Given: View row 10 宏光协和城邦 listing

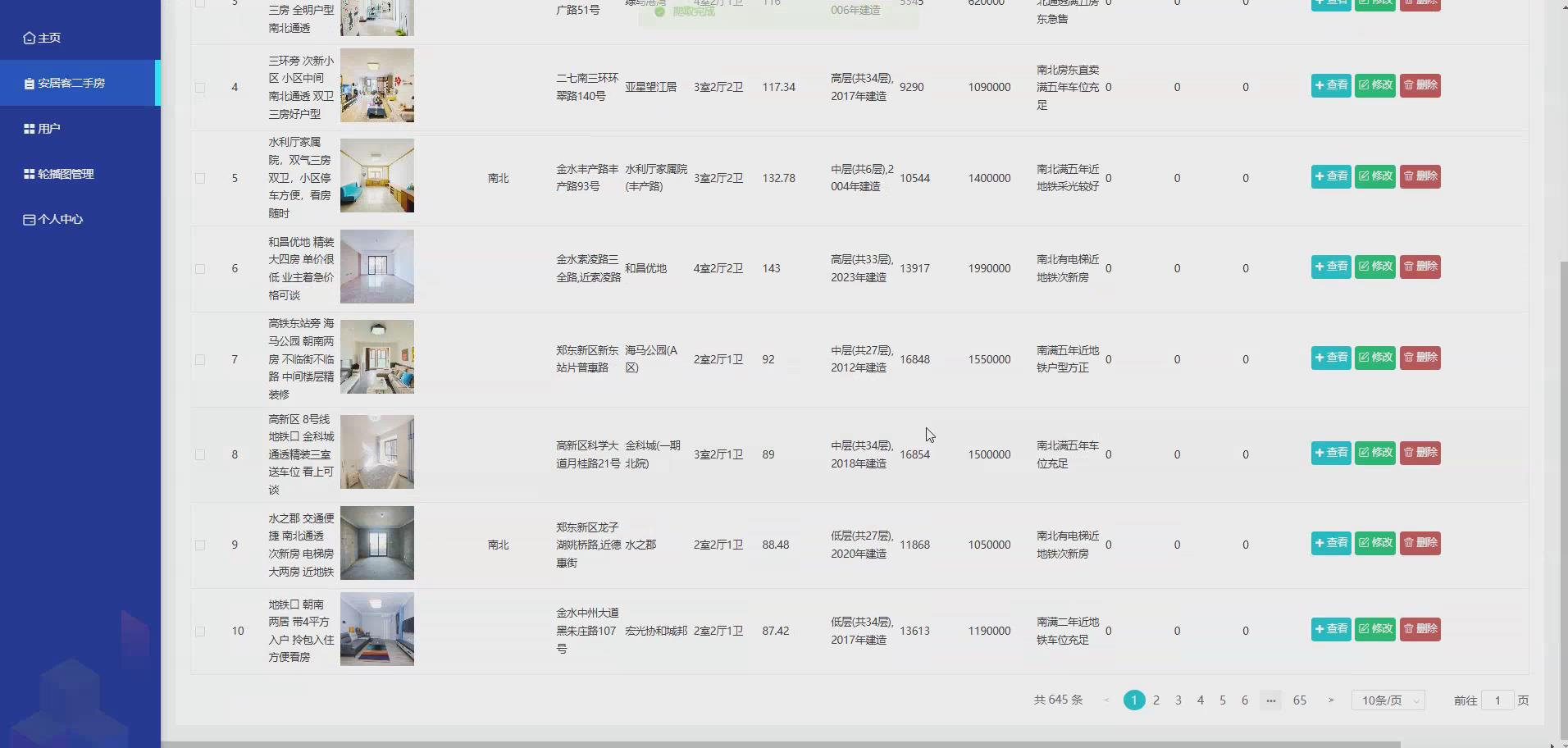Looking at the screenshot, I should (x=1331, y=629).
